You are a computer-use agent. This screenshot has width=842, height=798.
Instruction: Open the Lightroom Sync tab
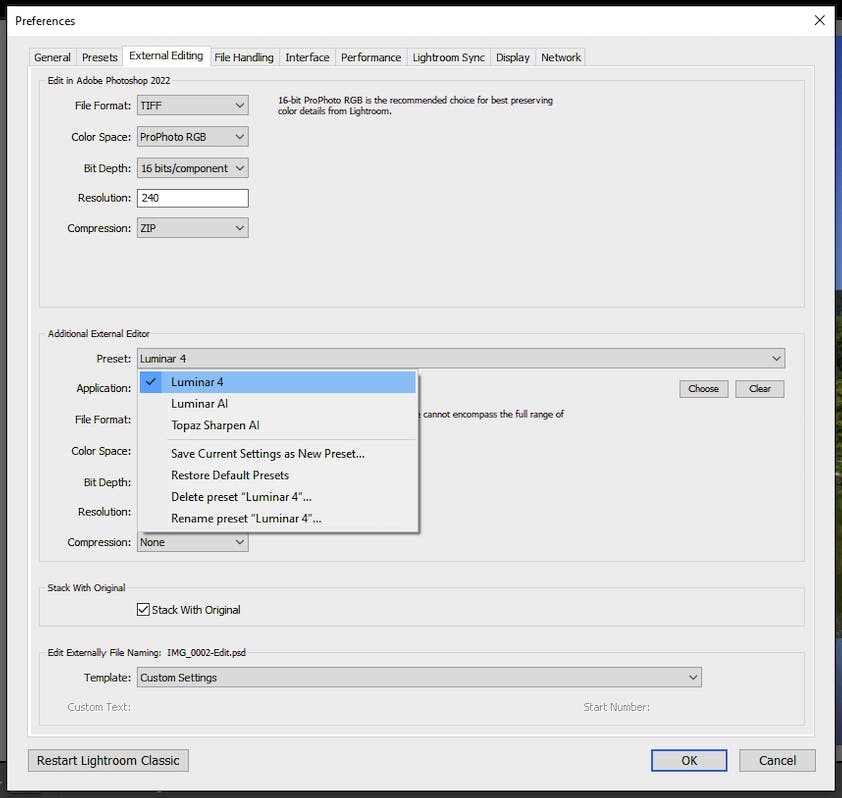pyautogui.click(x=448, y=57)
